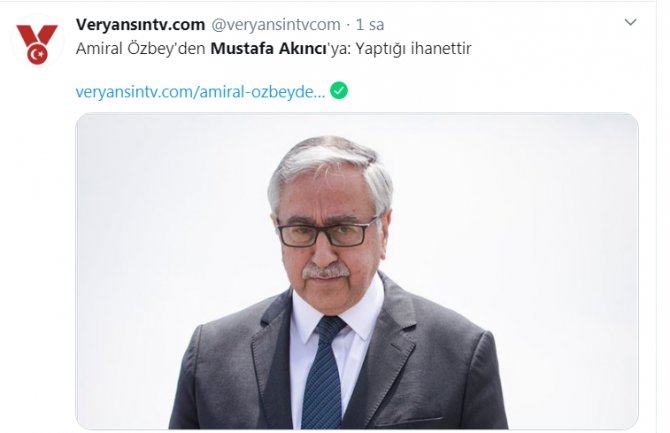Select the man's glasses in the preview image
670x433 pixels.
point(326,233)
